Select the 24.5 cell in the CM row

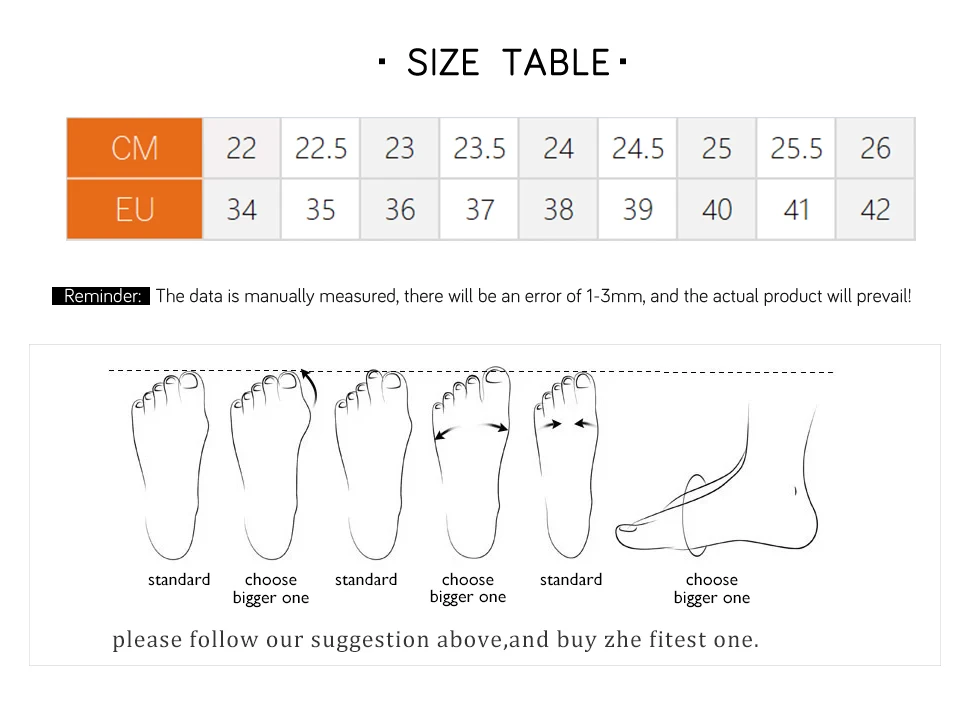[x=637, y=148]
